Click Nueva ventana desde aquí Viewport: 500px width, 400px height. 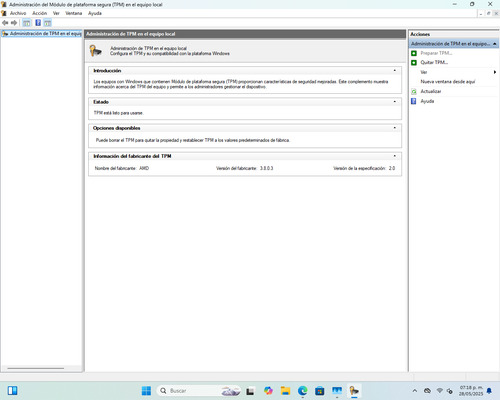[448, 82]
